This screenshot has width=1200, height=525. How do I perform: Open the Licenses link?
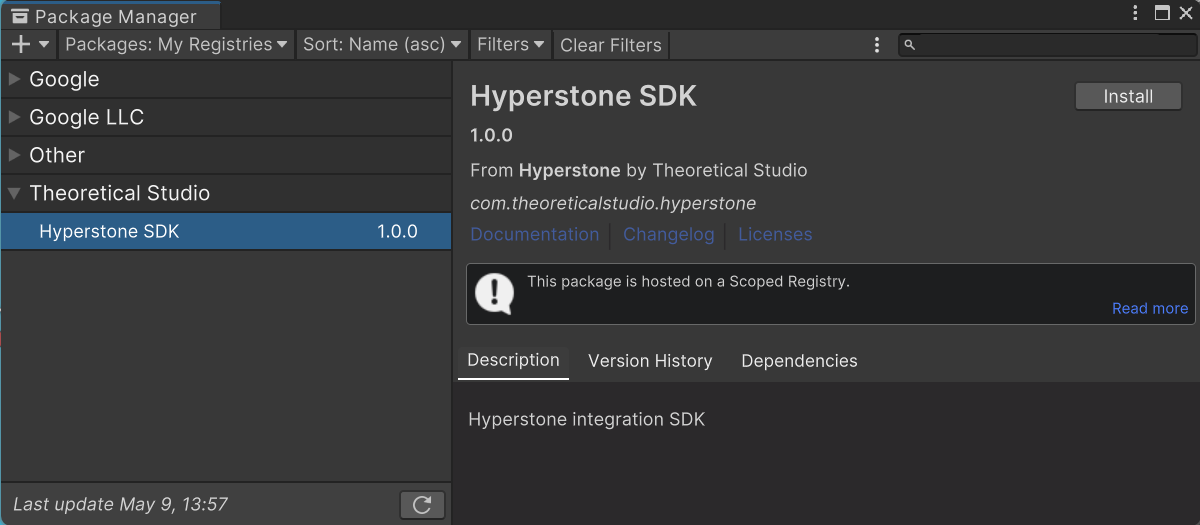[x=775, y=234]
